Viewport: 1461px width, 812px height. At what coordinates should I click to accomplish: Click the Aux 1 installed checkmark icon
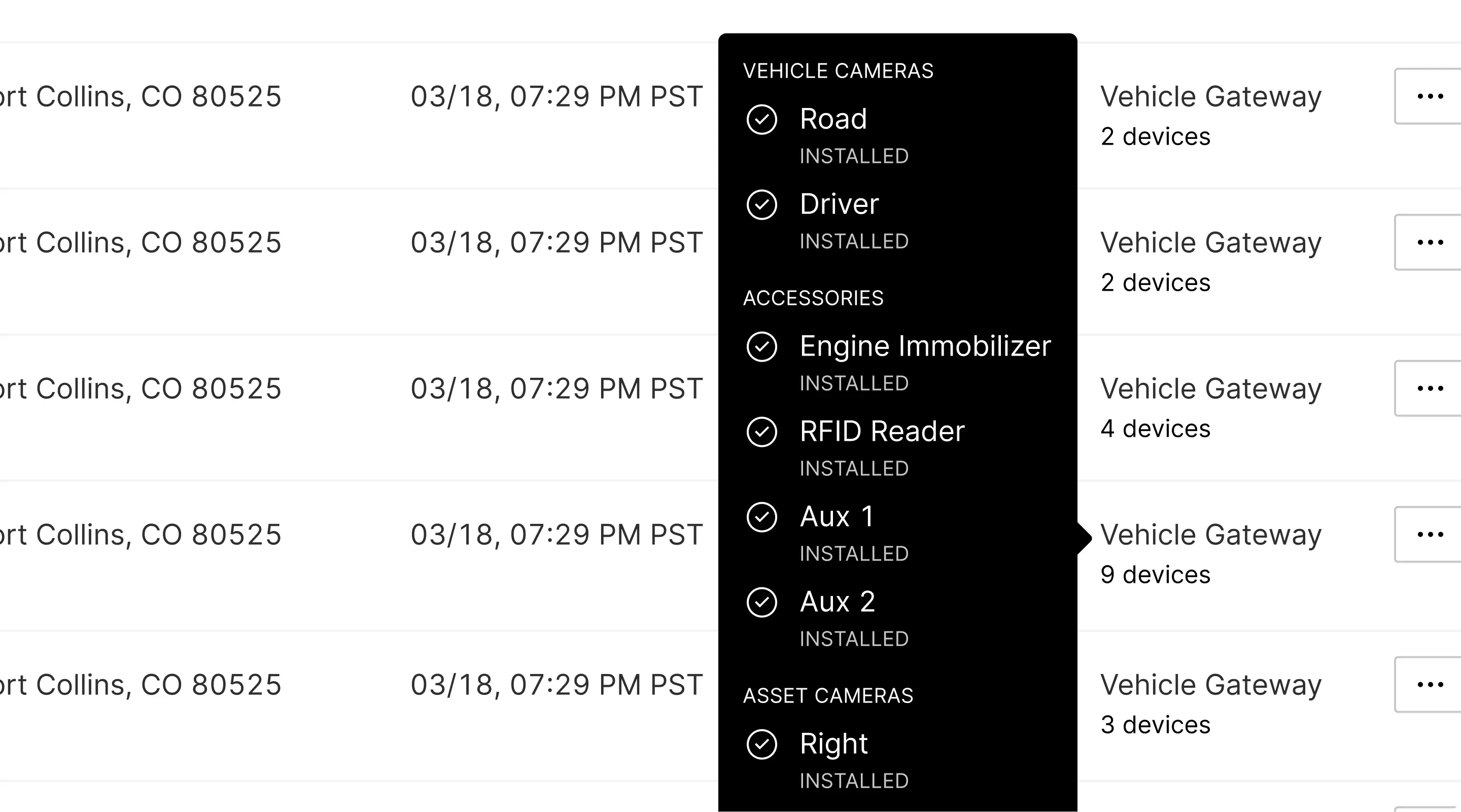tap(761, 517)
